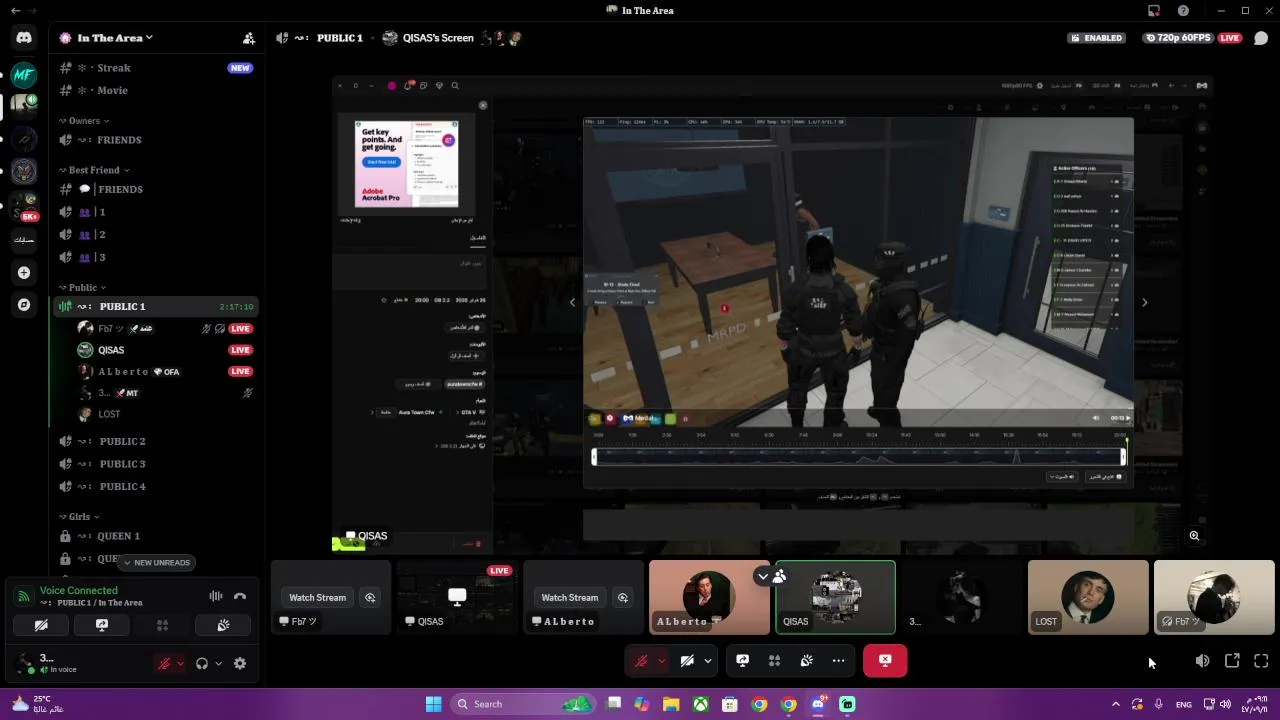Collapse the Public category
Screen dimensions: 1280x720
[83, 287]
